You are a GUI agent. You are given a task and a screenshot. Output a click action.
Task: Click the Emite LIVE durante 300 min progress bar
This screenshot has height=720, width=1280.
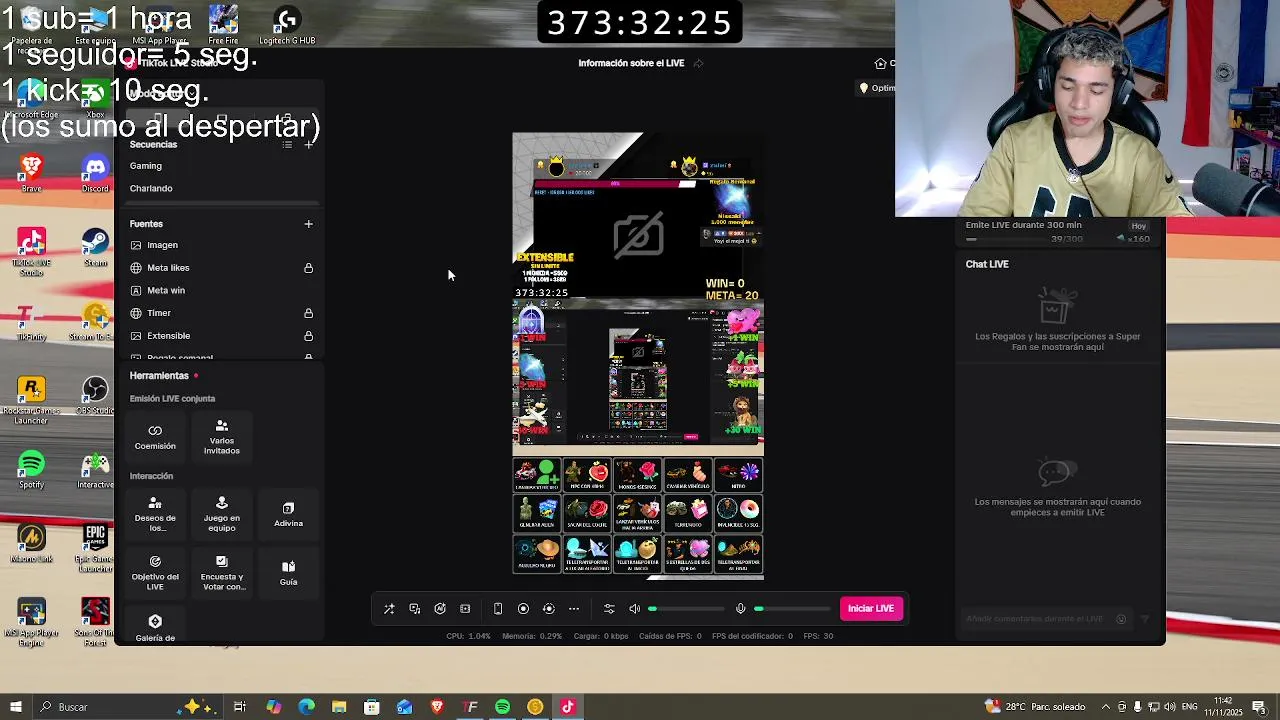point(1006,239)
